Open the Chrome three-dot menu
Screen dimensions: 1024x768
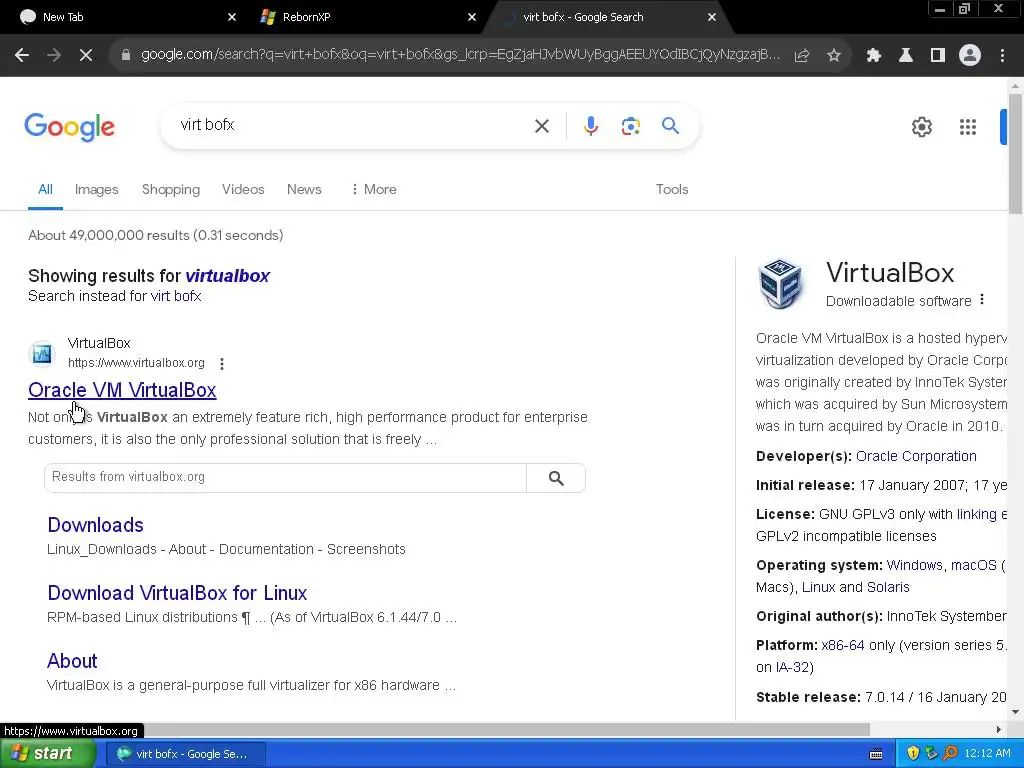[1002, 56]
